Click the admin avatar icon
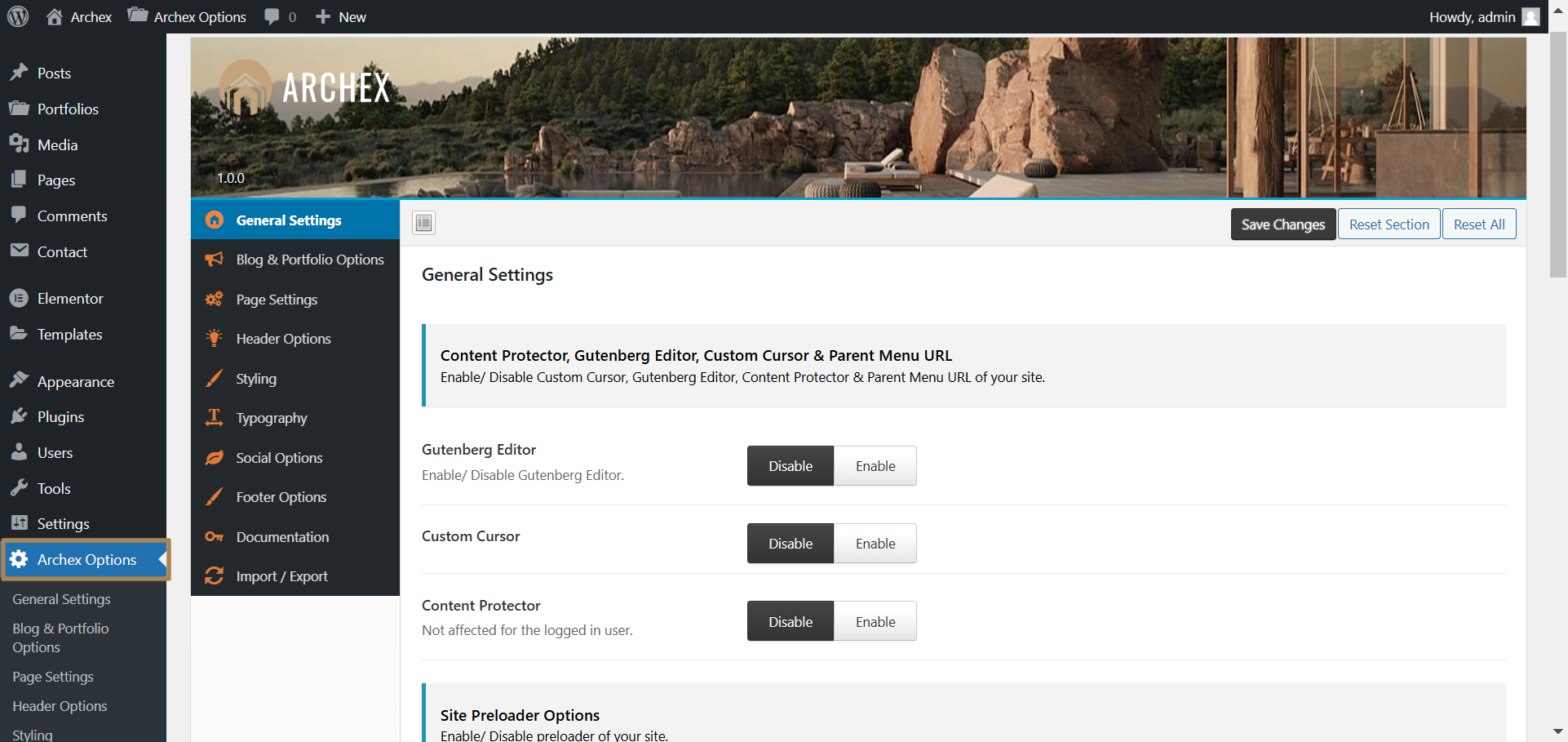The width and height of the screenshot is (1568, 742). point(1531,16)
